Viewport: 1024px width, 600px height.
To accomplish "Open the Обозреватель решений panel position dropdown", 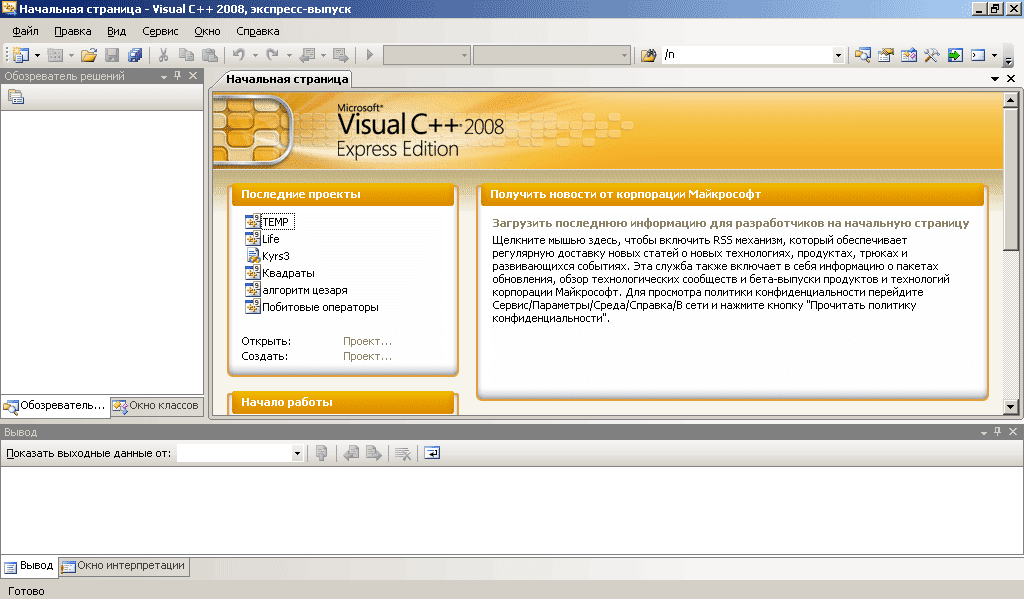I will pos(164,77).
